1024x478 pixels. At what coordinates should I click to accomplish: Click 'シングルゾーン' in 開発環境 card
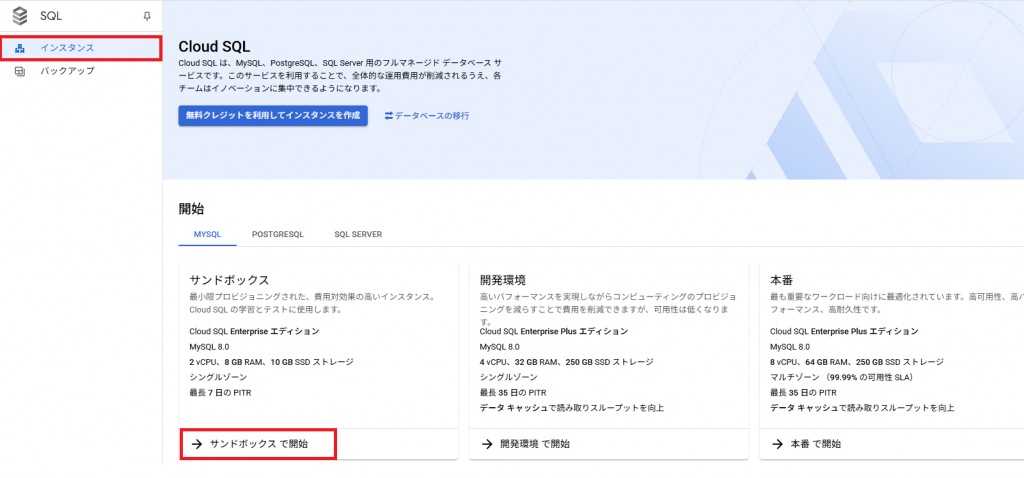(x=509, y=377)
